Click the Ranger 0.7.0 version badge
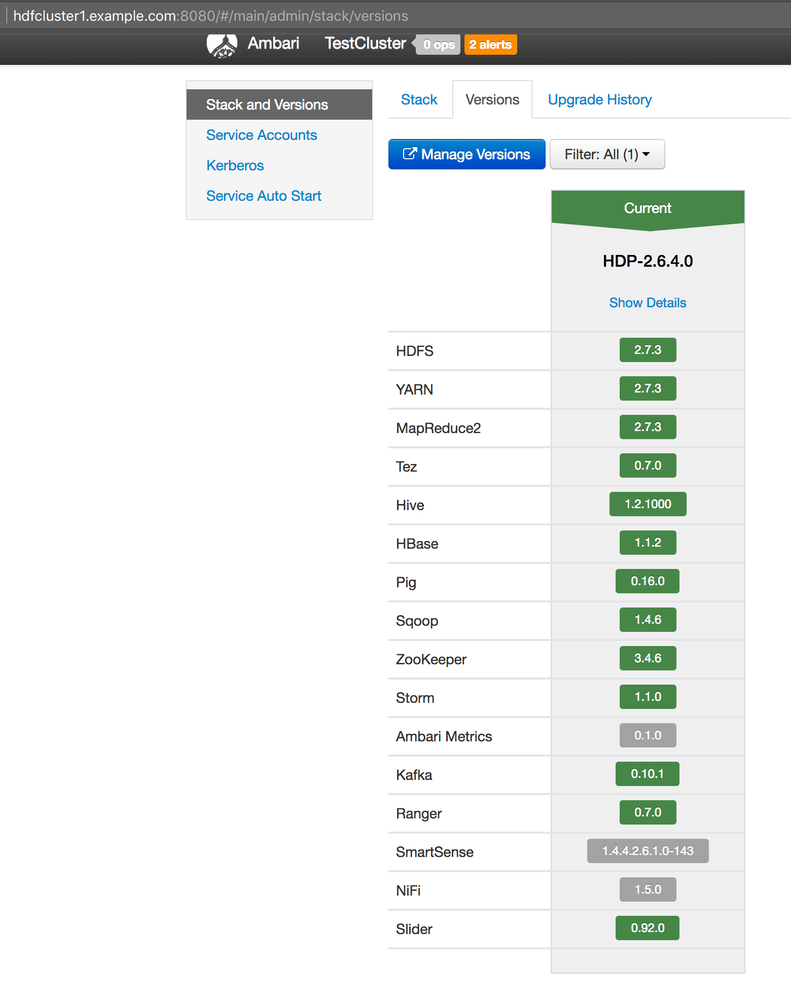791x999 pixels. 648,812
